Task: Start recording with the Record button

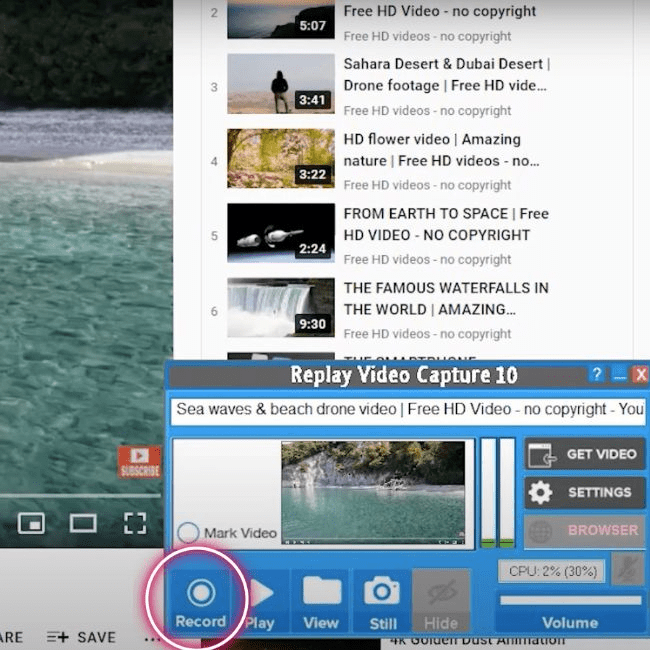Action: tap(201, 602)
